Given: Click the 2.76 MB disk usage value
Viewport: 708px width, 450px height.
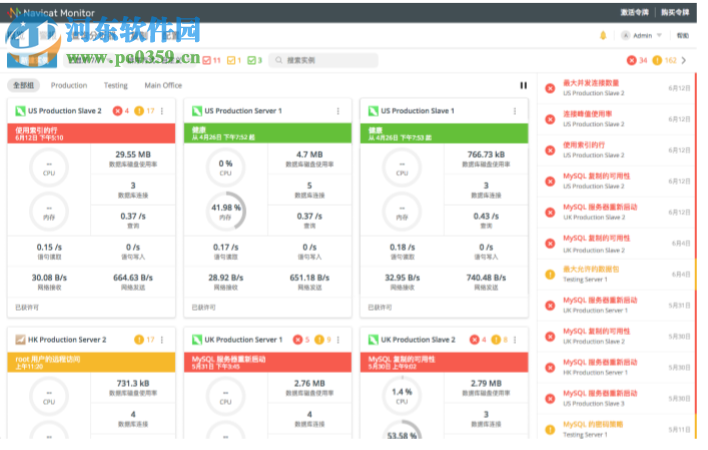Looking at the screenshot, I should coord(309,383).
